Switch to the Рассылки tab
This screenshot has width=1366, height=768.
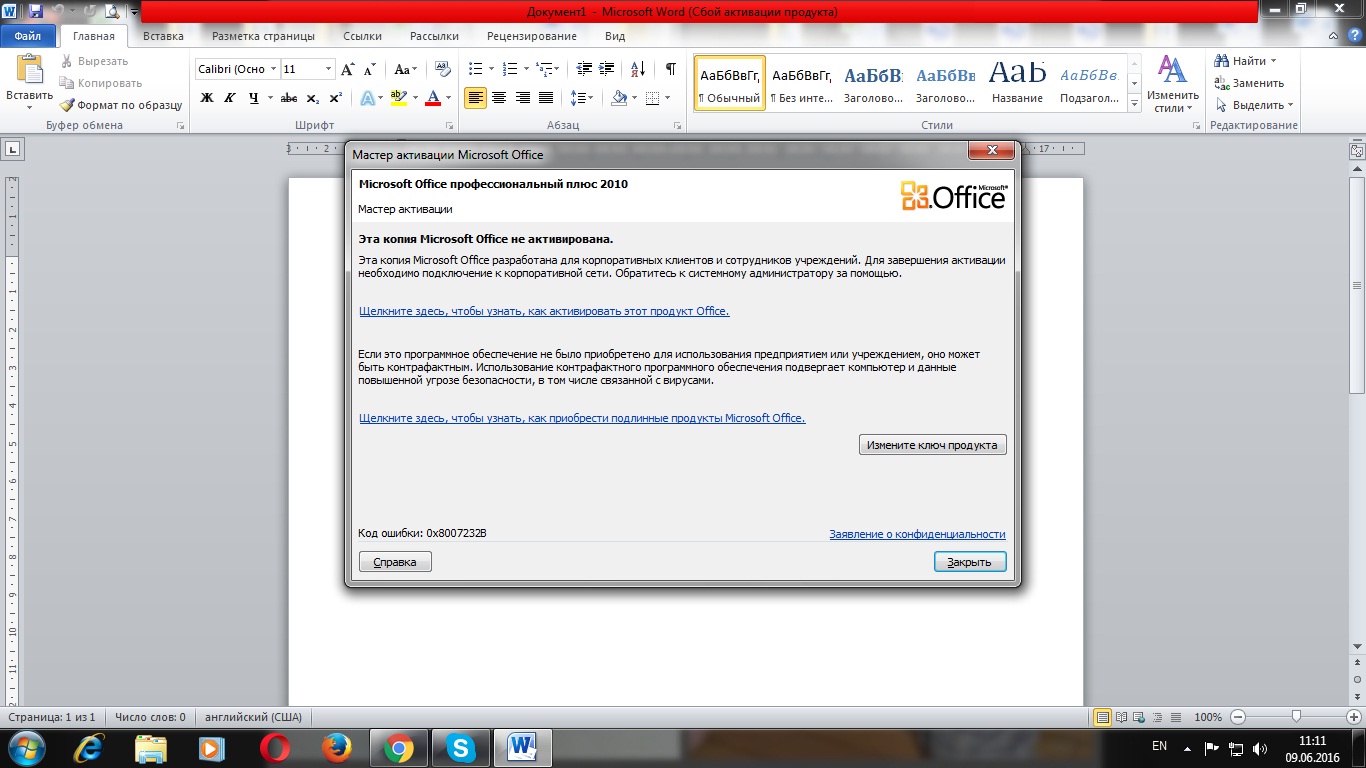pos(434,36)
